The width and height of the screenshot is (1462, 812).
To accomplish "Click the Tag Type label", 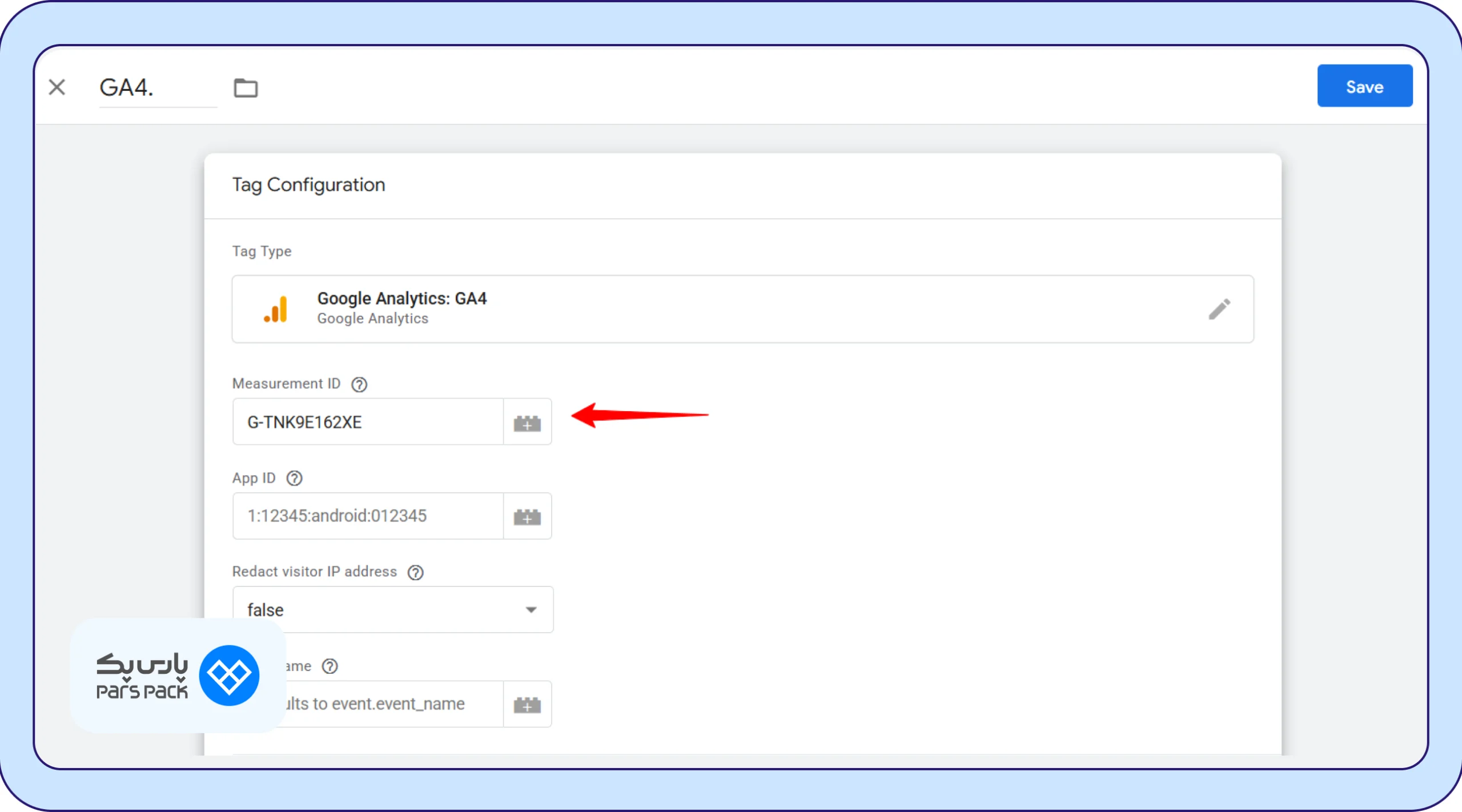I will coord(262,251).
